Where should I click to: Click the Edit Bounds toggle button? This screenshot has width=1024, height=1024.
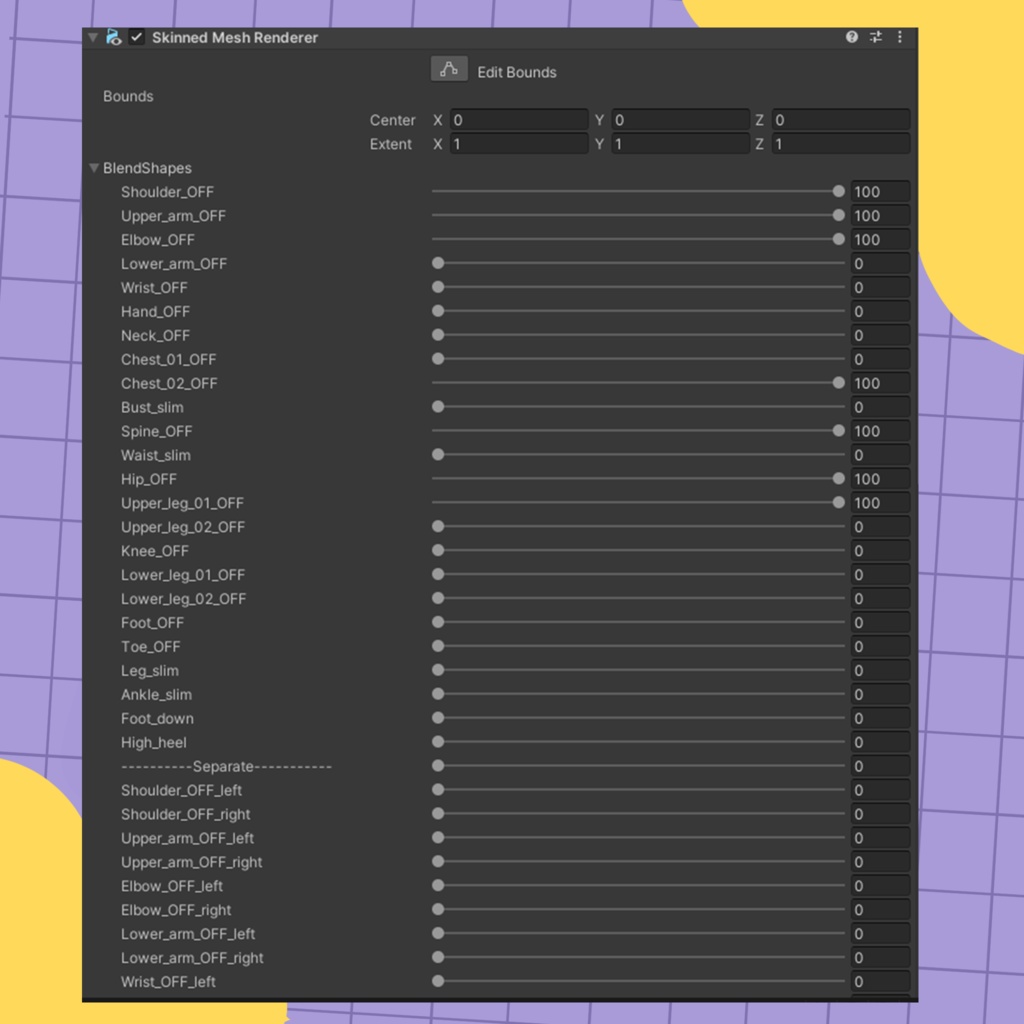[x=449, y=69]
